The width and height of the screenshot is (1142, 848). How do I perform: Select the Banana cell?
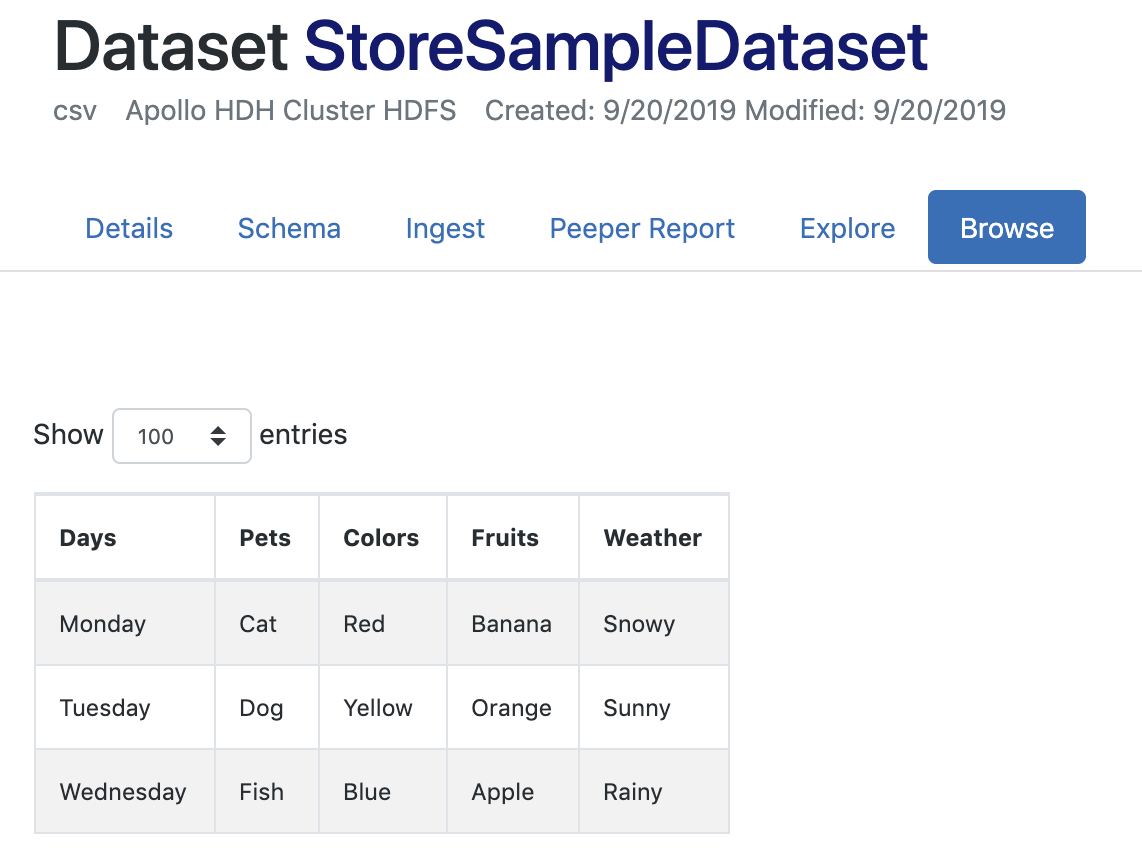coord(511,623)
